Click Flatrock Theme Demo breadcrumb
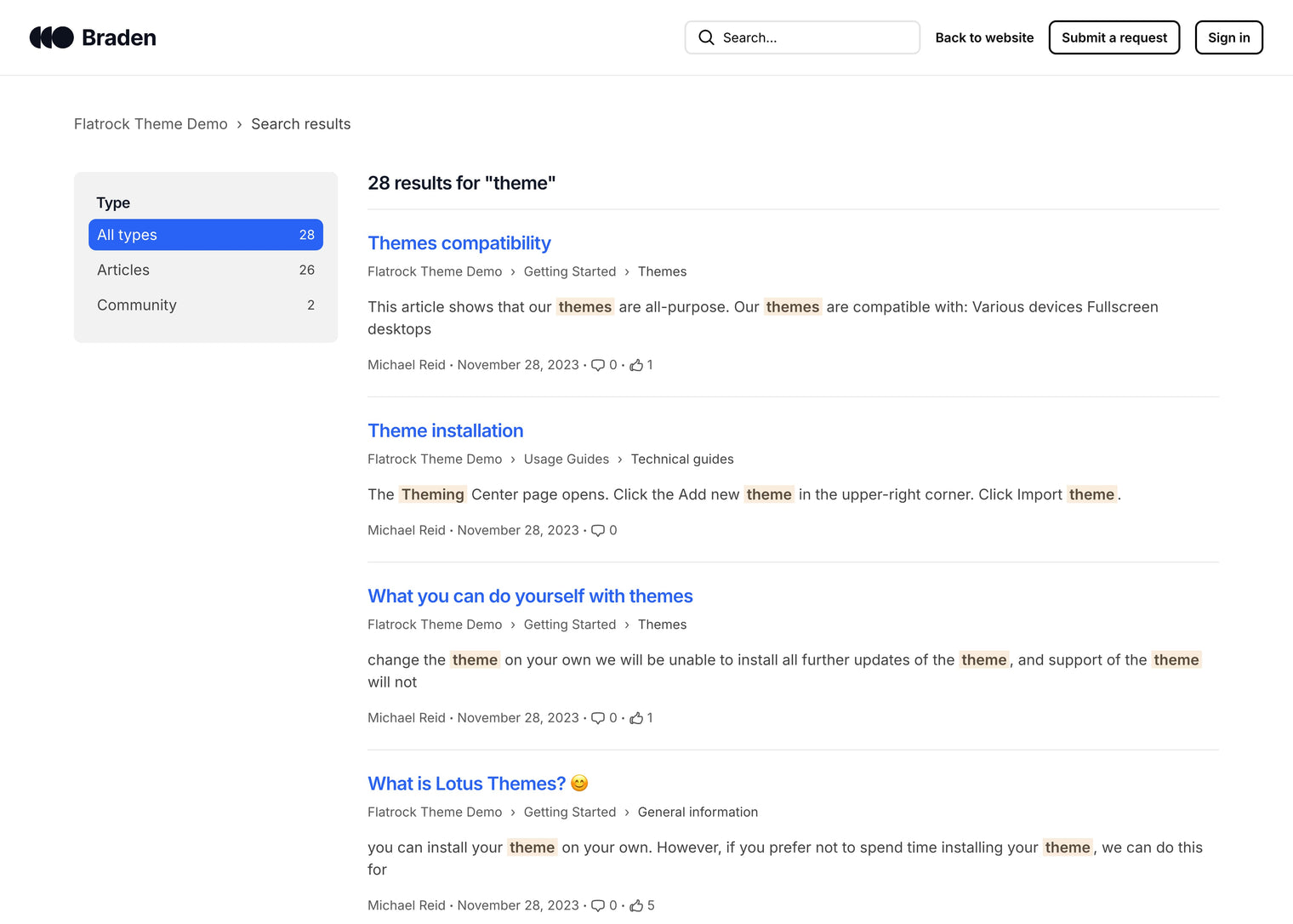 (151, 123)
